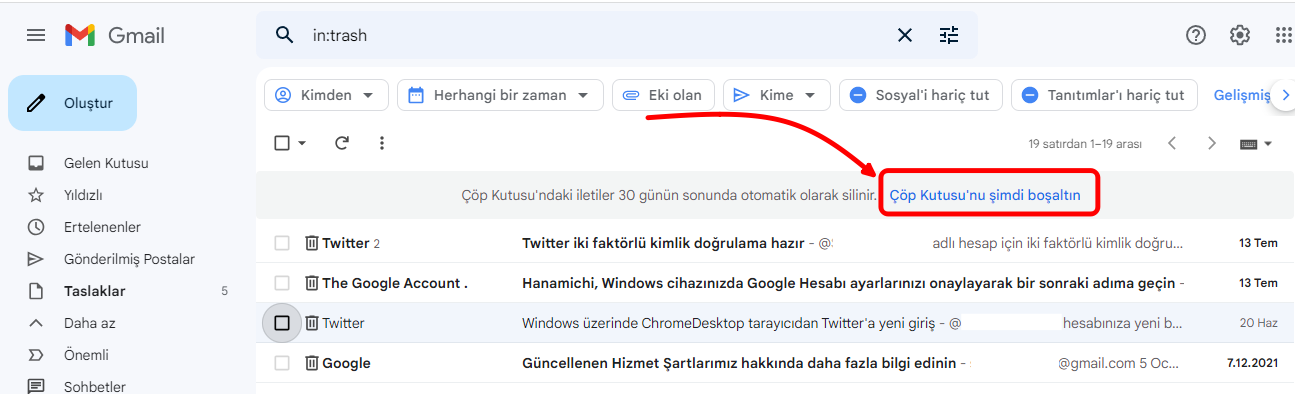
Task: Open select-all dropdown arrow
Action: [302, 143]
